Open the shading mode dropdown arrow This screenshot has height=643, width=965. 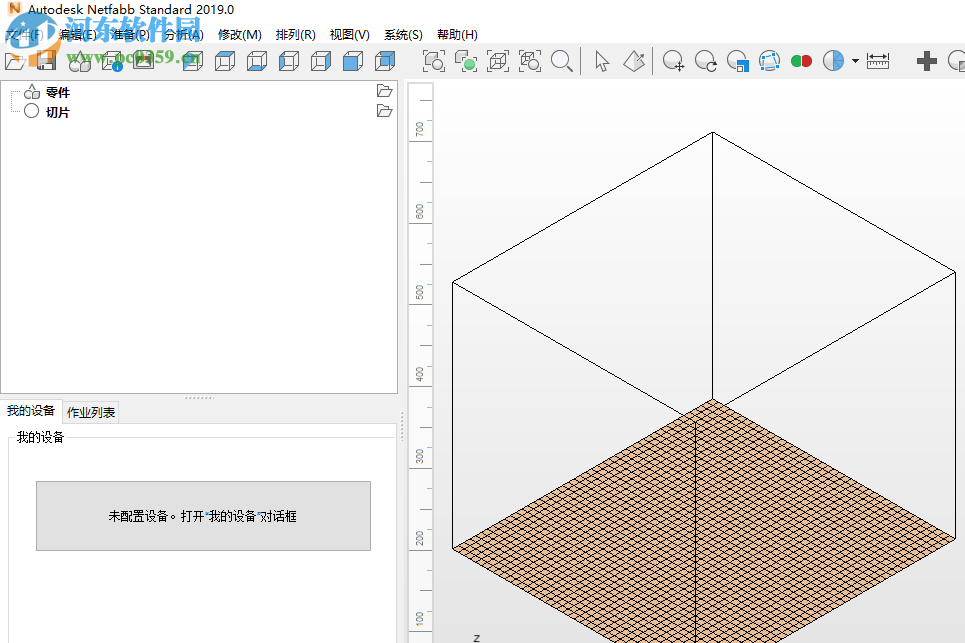coord(853,61)
